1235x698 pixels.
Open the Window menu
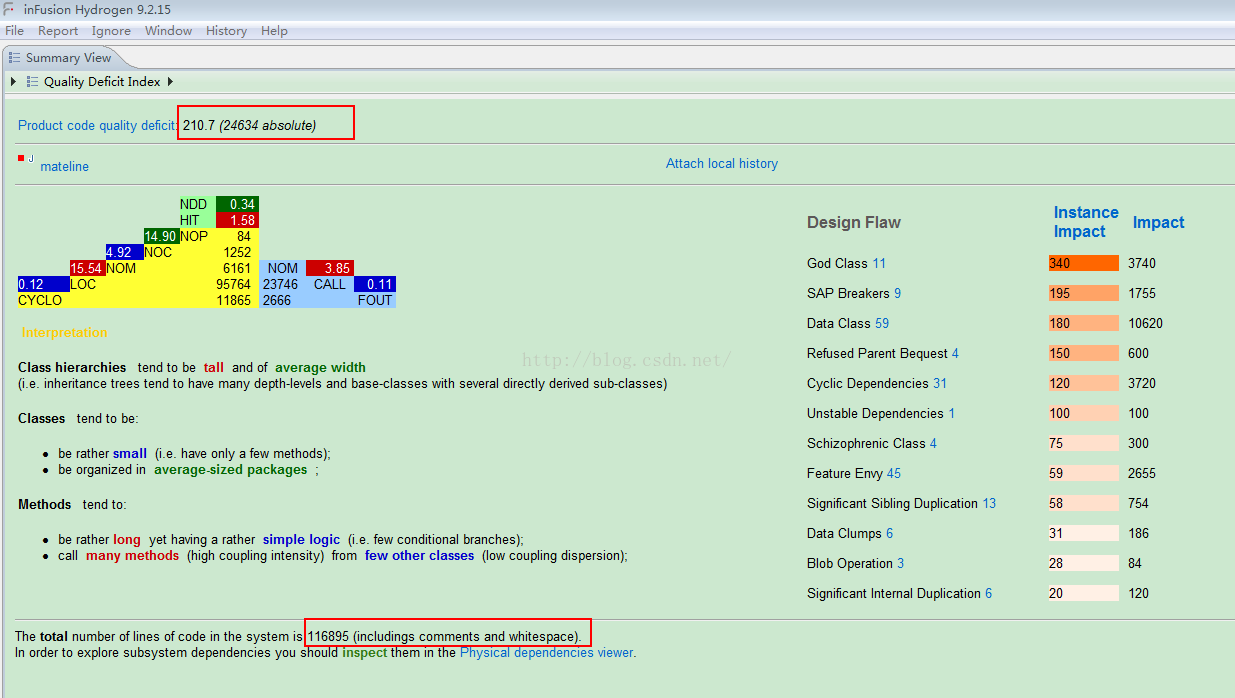click(x=168, y=31)
